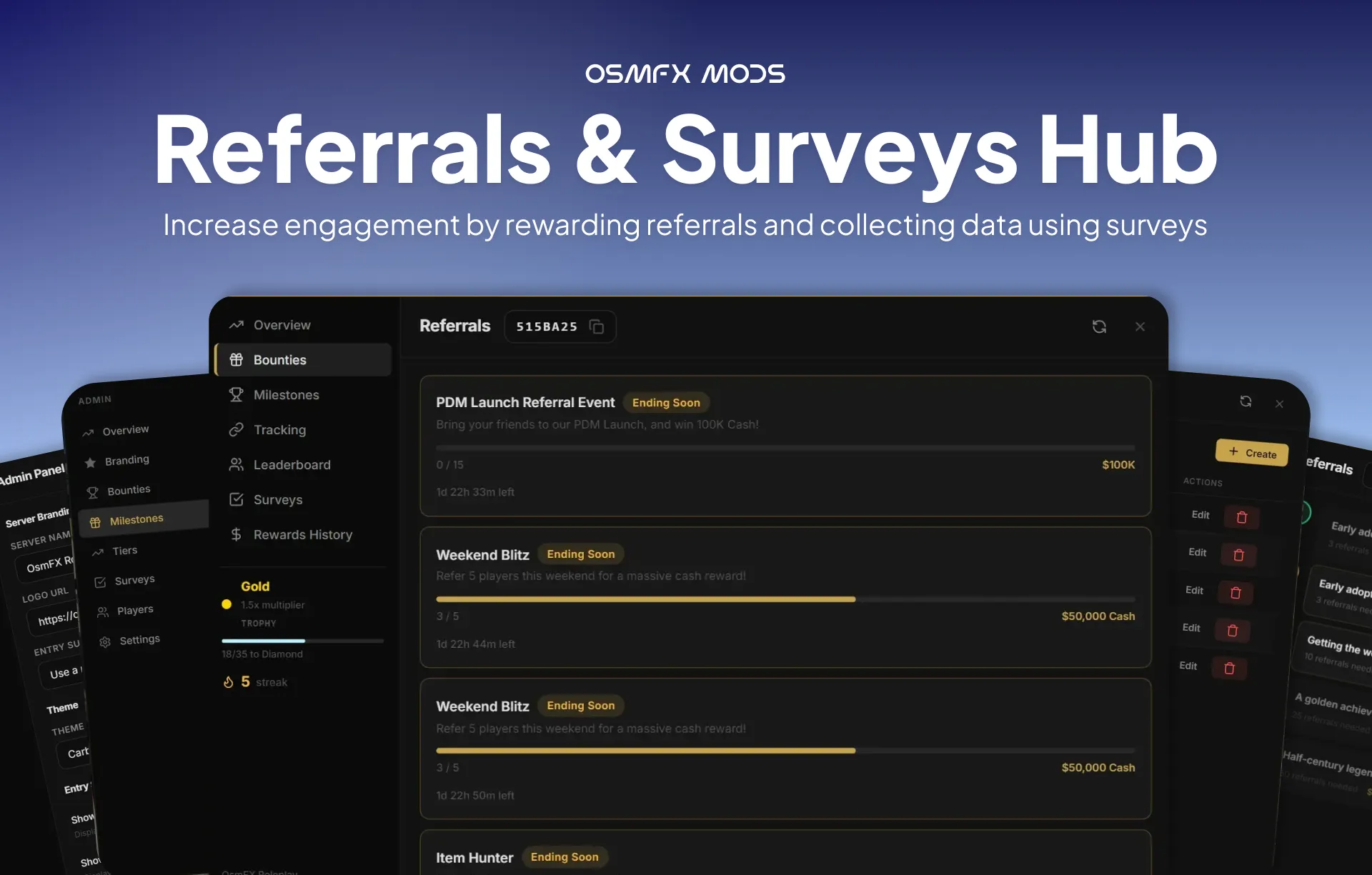Click the Rewards History dollar icon

pos(237,535)
